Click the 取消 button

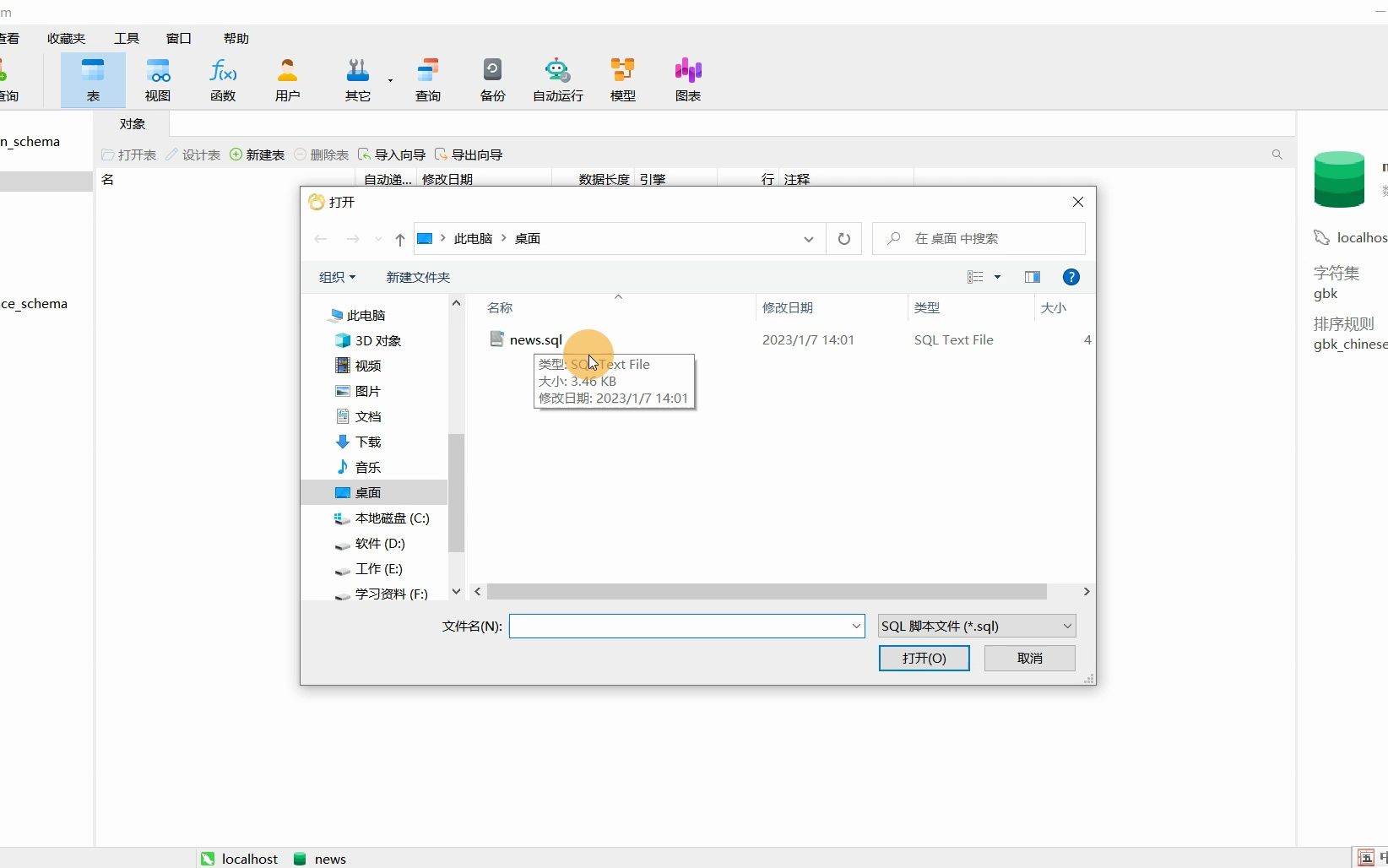click(x=1030, y=658)
